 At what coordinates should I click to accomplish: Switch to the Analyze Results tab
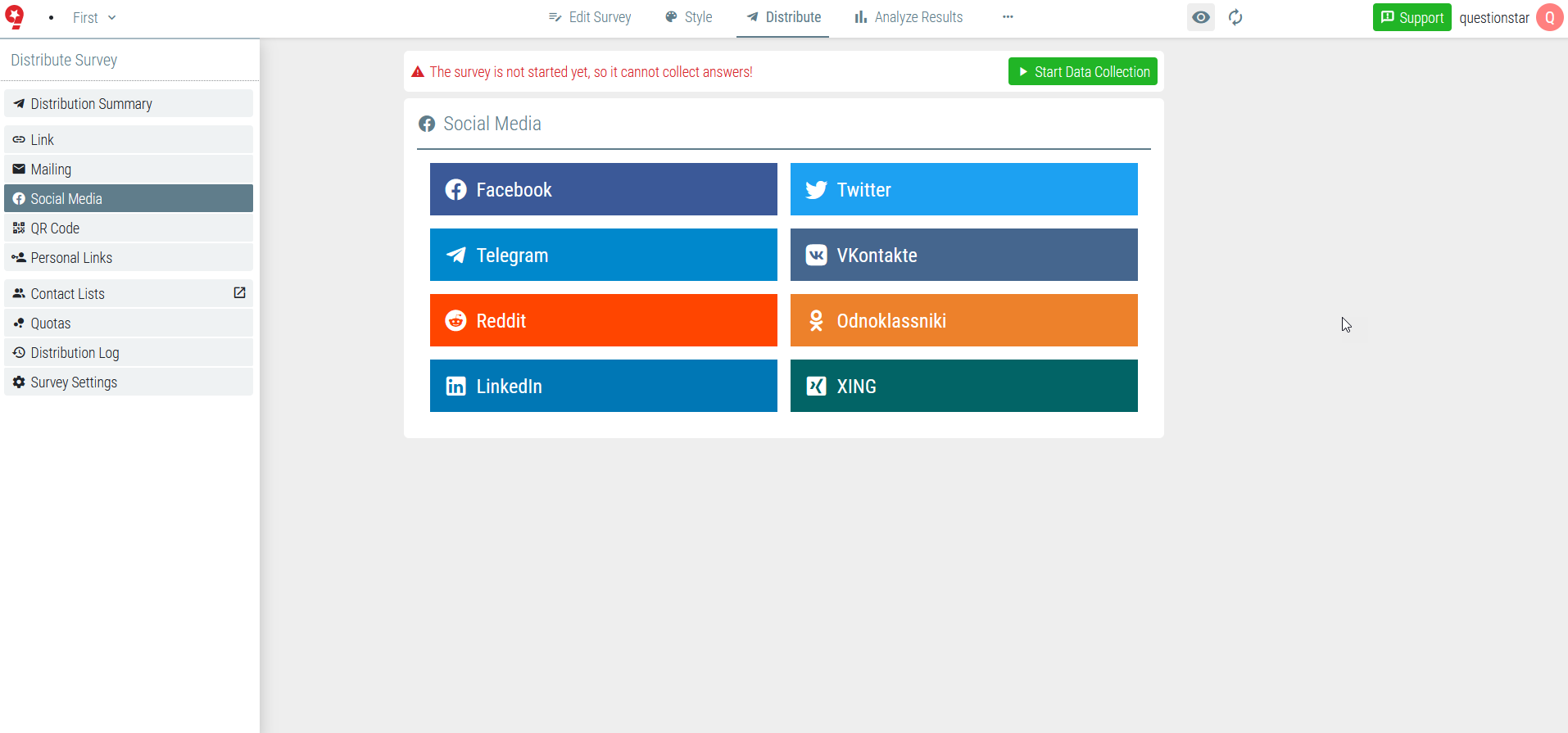coord(909,17)
